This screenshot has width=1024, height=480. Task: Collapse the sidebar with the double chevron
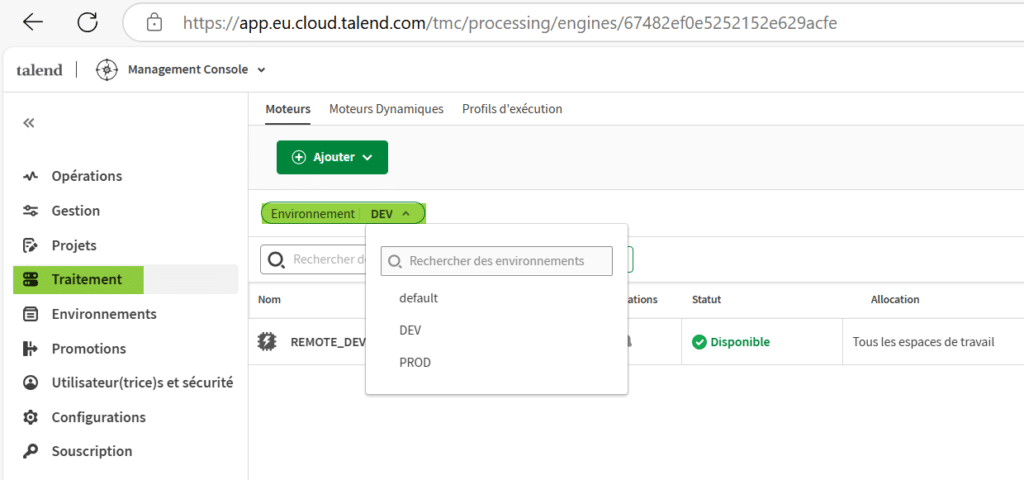click(x=29, y=123)
